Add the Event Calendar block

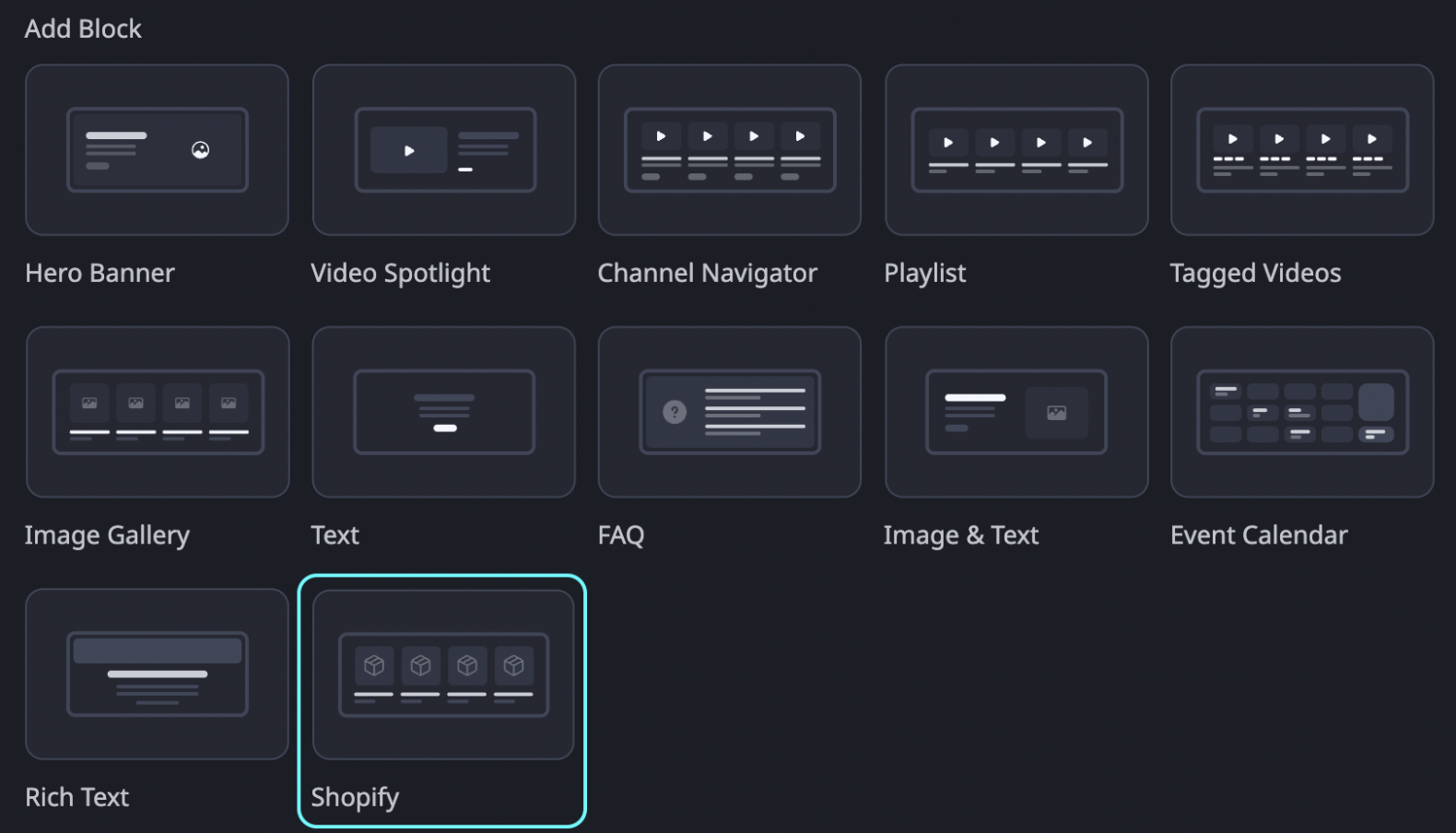click(1301, 411)
